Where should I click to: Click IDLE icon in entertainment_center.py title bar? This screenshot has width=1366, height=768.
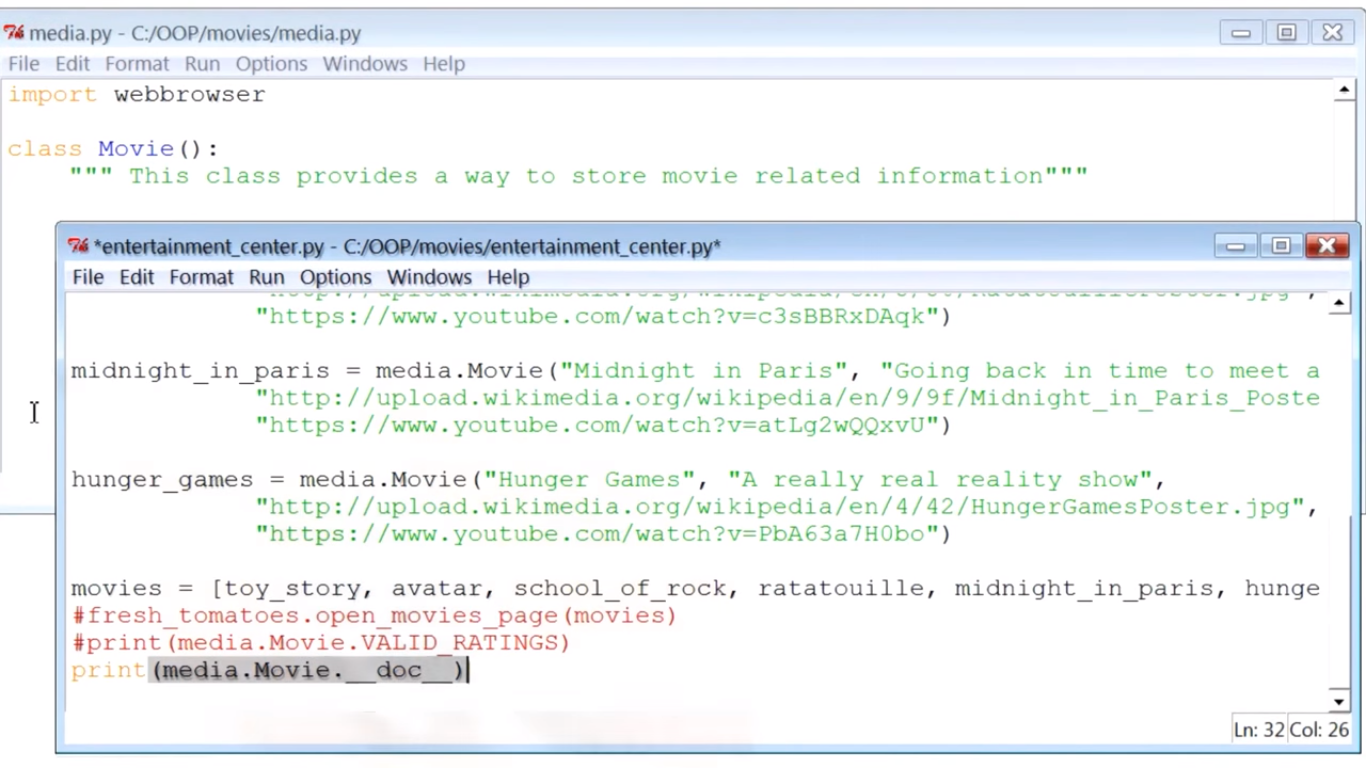(x=78, y=246)
